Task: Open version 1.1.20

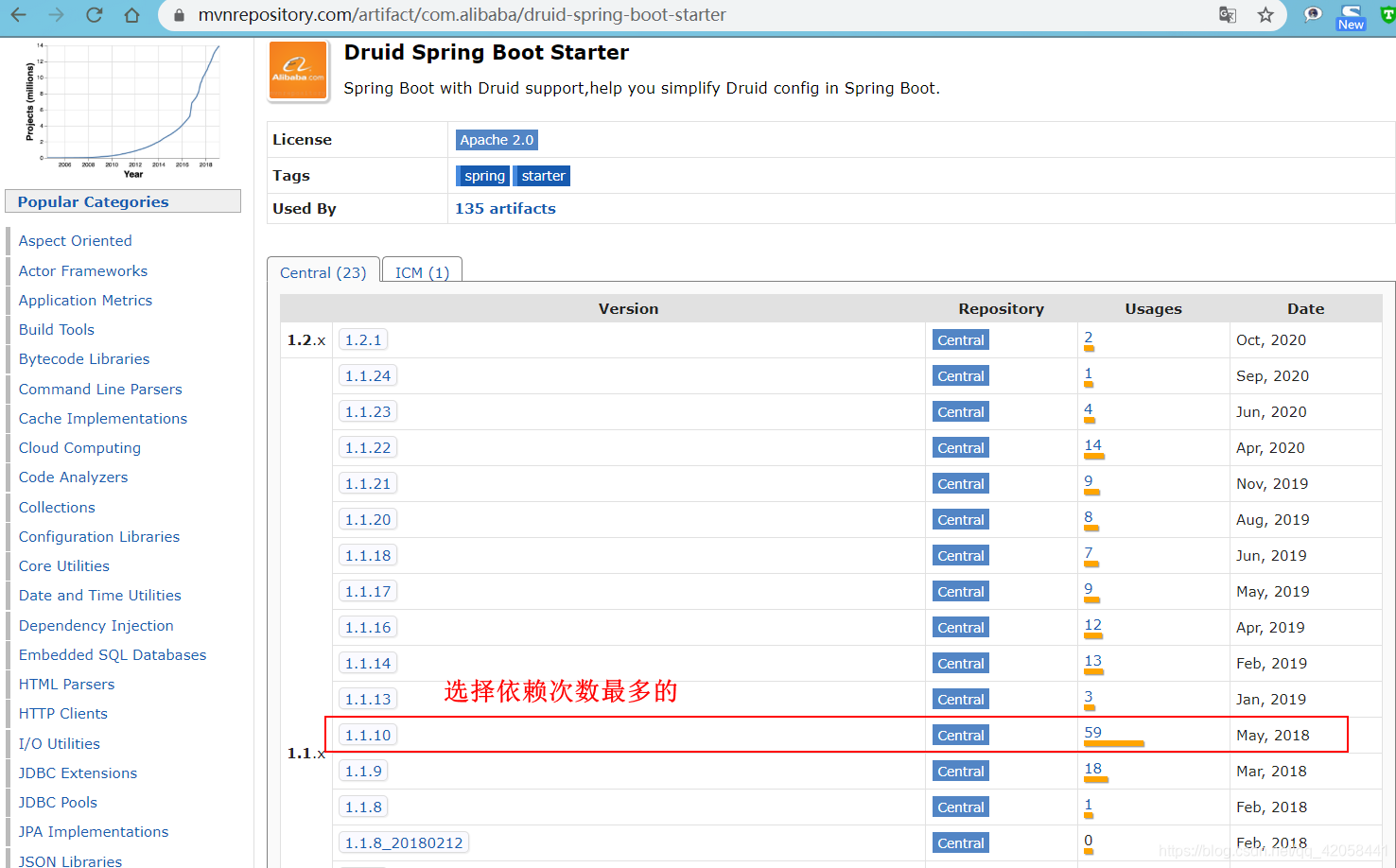Action: 368,520
